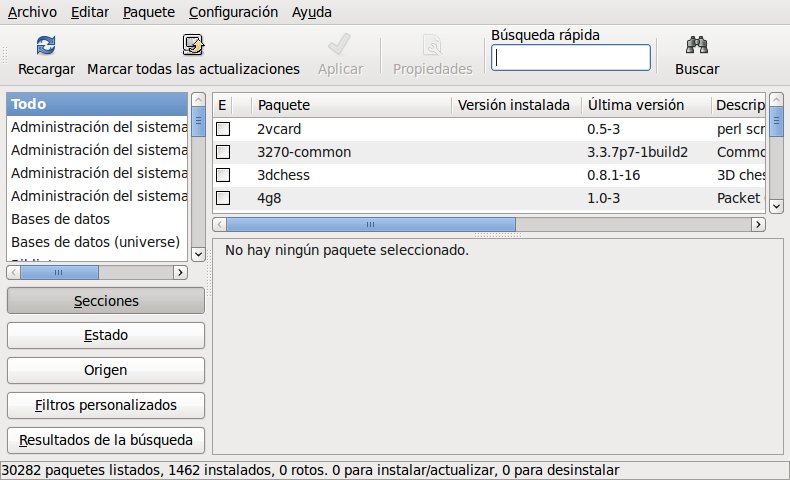Click the package list scroll-up arrow
This screenshot has width=790, height=480.
click(x=776, y=99)
